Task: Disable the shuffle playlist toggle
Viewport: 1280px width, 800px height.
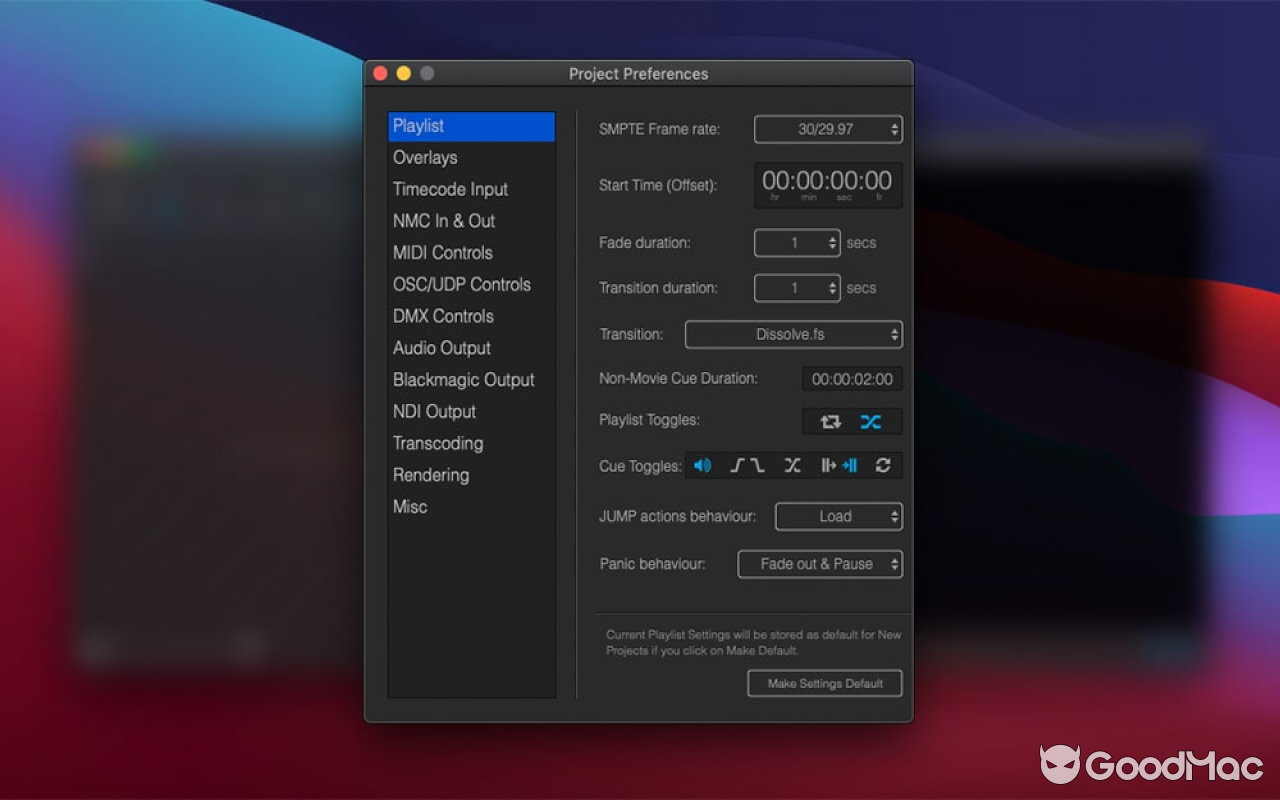Action: tap(870, 421)
